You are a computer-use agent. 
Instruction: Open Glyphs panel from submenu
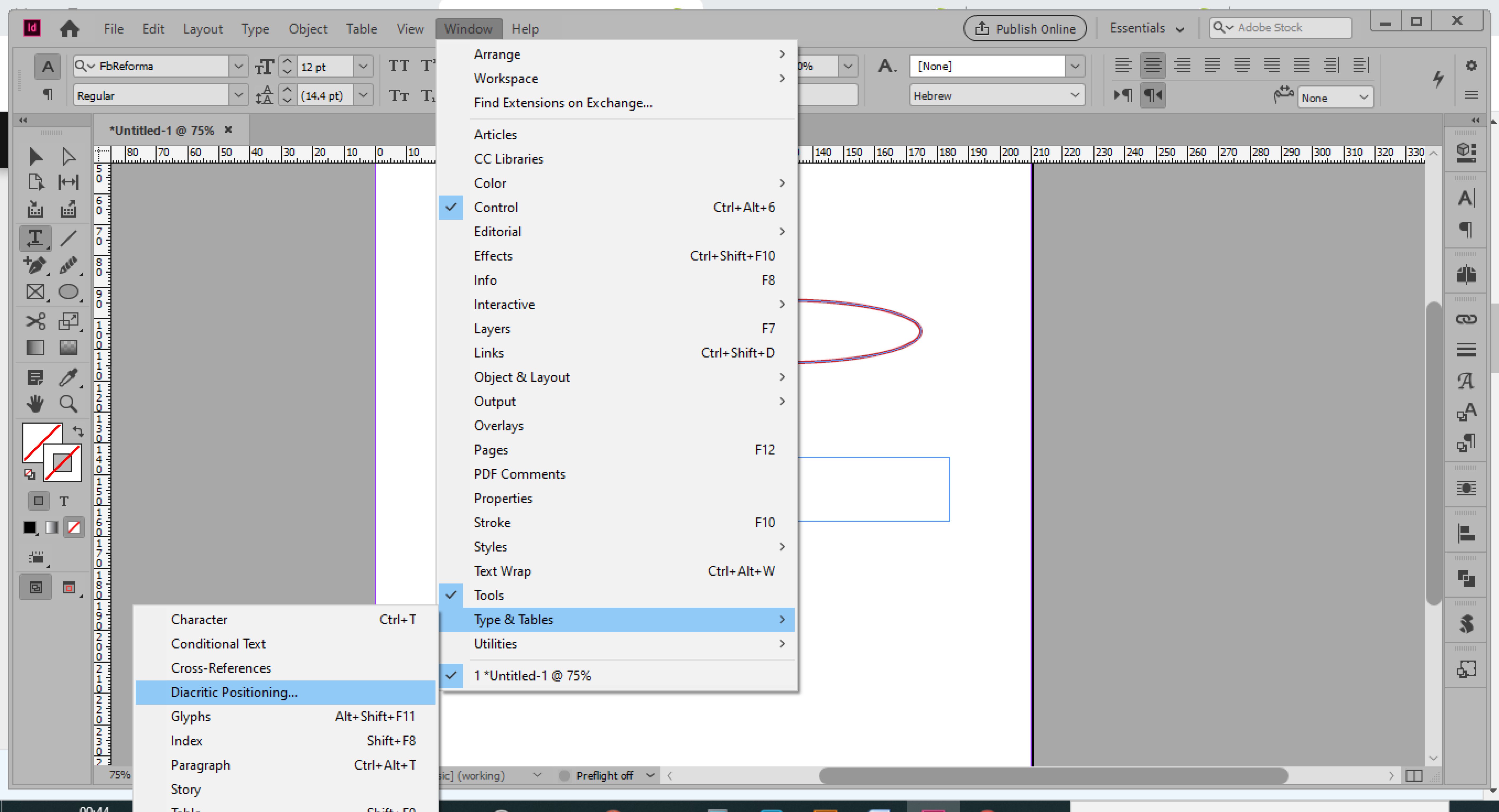tap(191, 717)
